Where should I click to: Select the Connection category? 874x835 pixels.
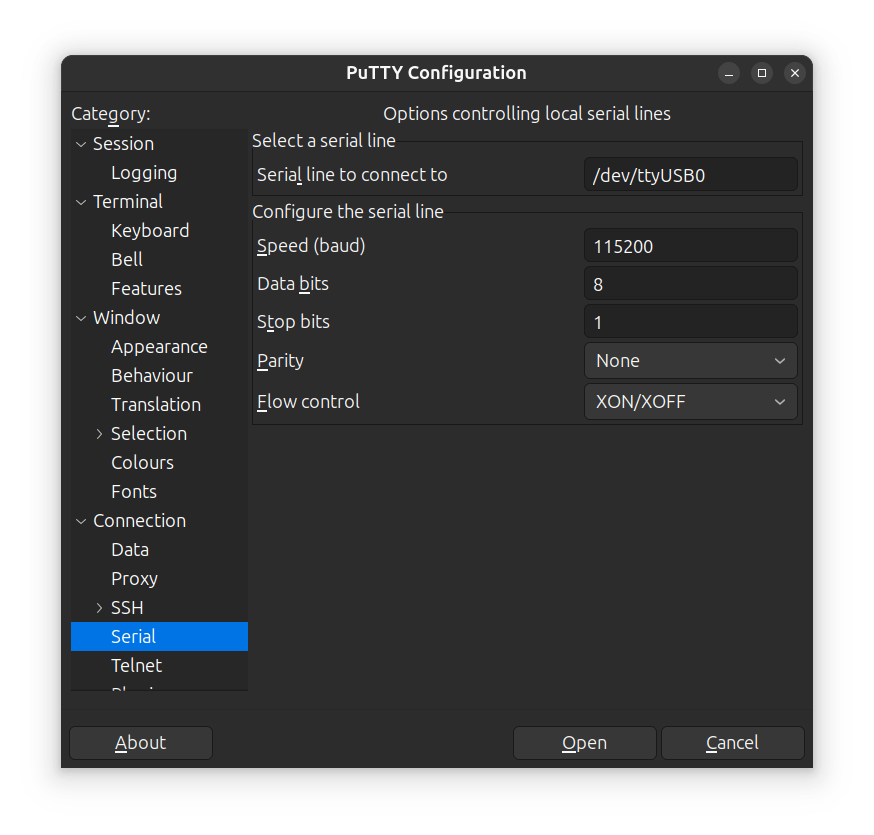139,521
